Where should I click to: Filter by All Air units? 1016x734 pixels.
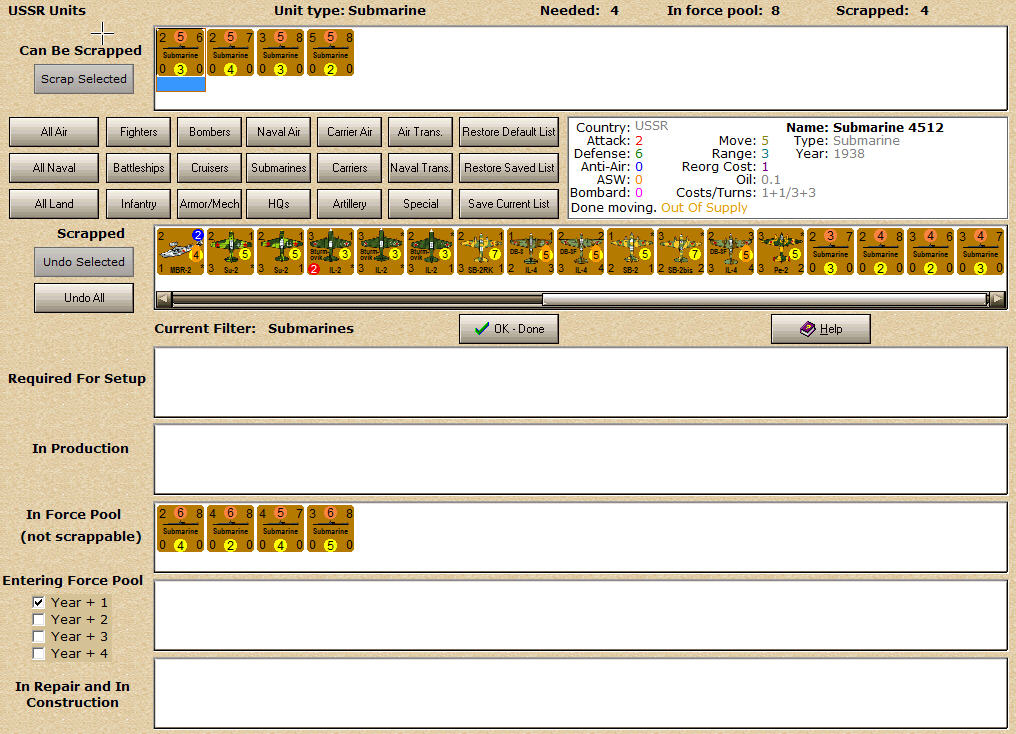[54, 132]
